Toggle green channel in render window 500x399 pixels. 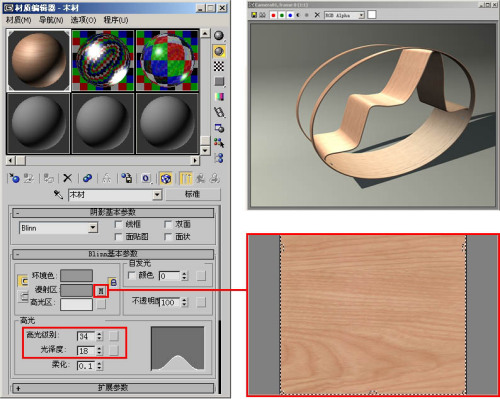click(x=282, y=15)
